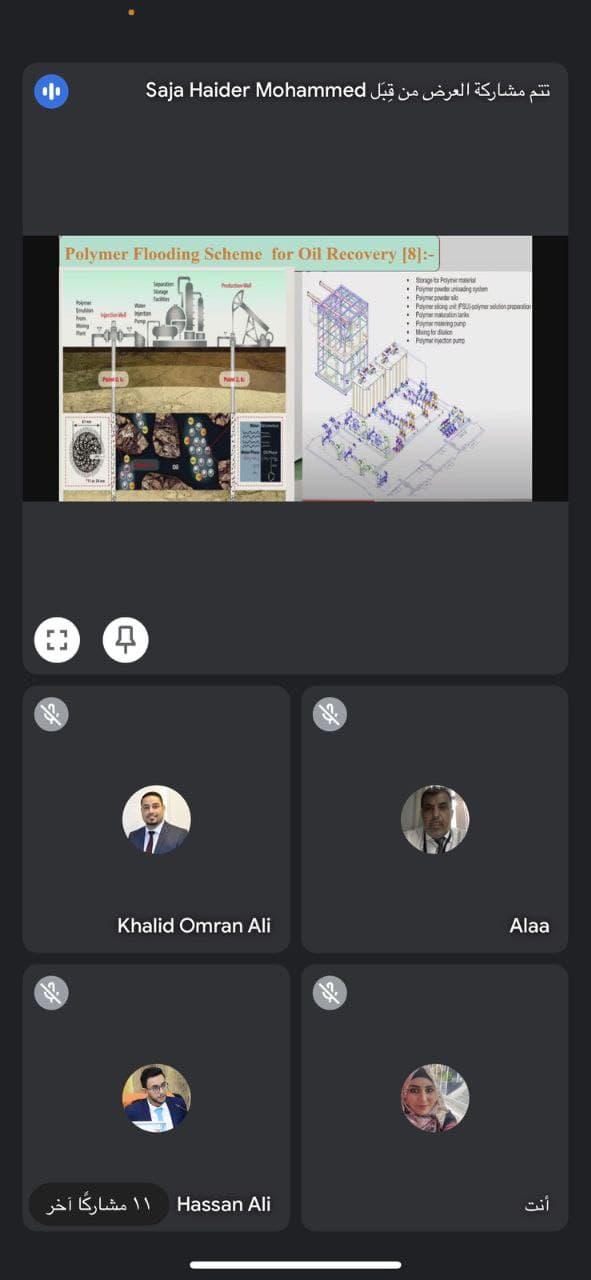Tap the bottom home gesture bar

[x=295, y=1265]
